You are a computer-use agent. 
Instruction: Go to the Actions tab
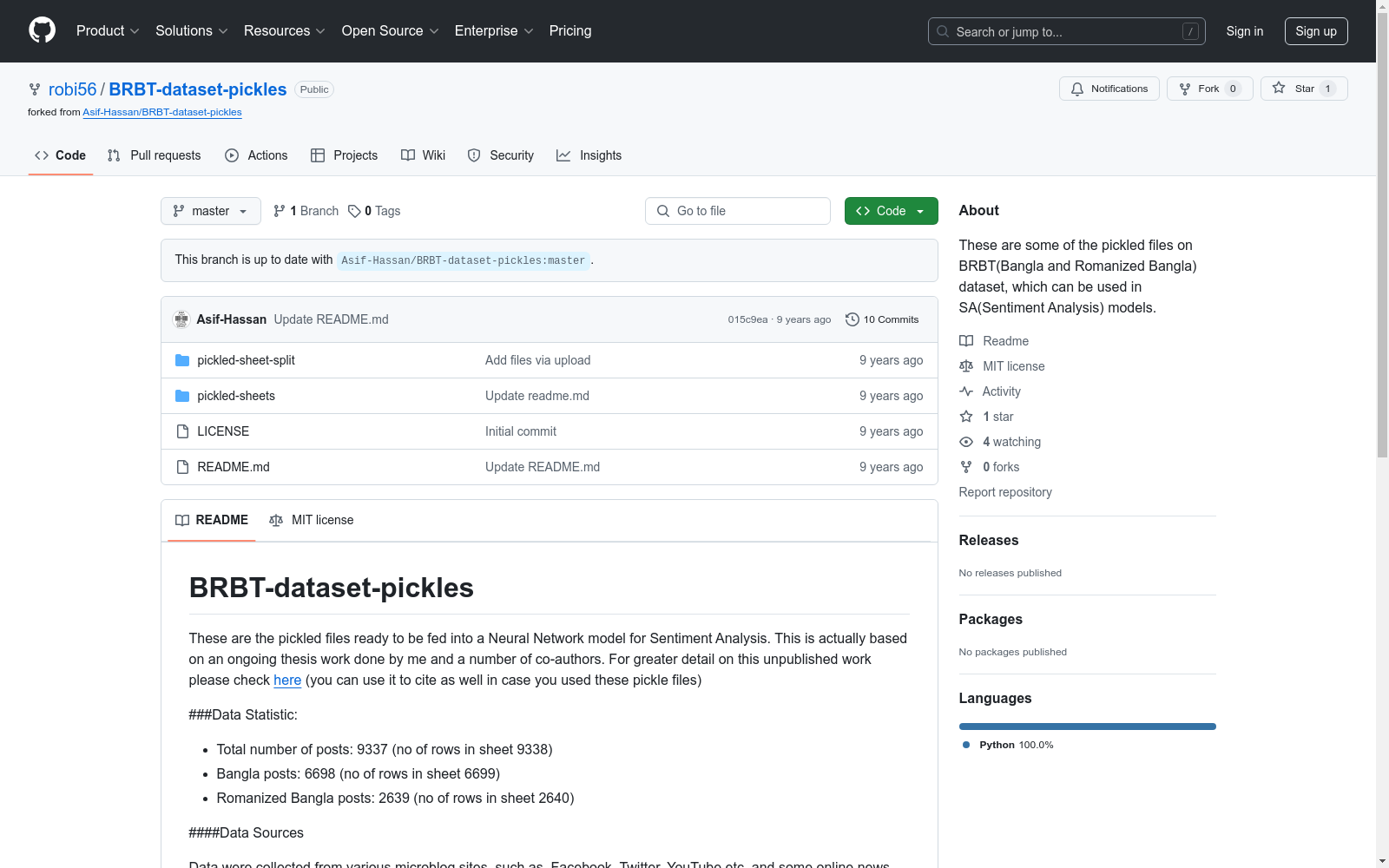tap(256, 155)
